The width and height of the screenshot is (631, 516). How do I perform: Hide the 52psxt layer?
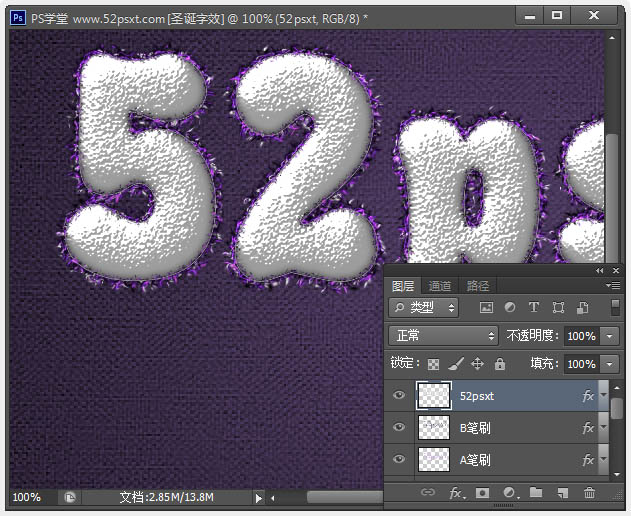click(x=399, y=396)
